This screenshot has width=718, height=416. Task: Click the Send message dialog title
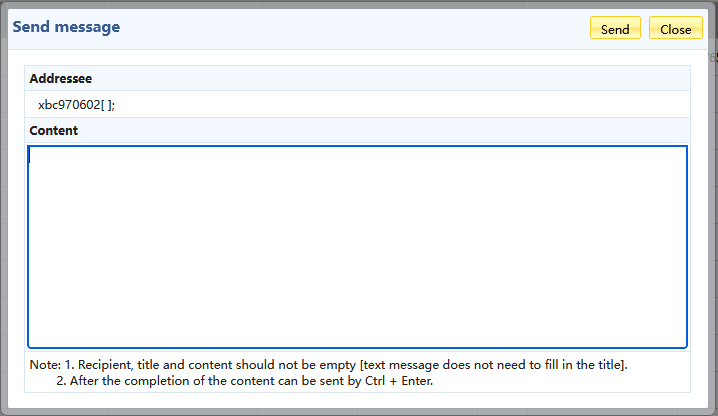point(66,27)
